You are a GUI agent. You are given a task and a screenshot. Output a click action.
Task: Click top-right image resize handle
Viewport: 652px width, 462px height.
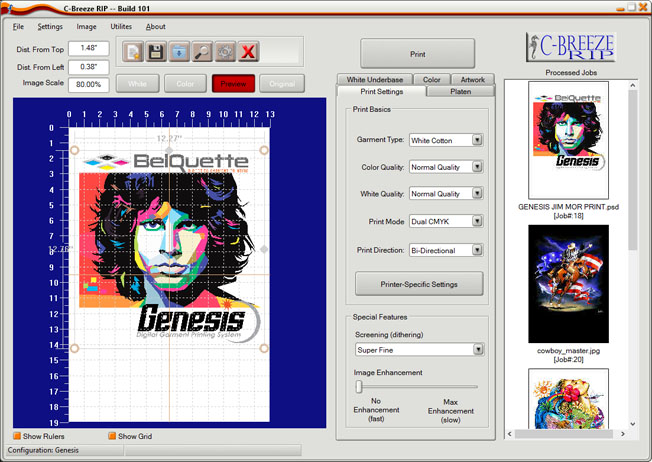tap(264, 150)
